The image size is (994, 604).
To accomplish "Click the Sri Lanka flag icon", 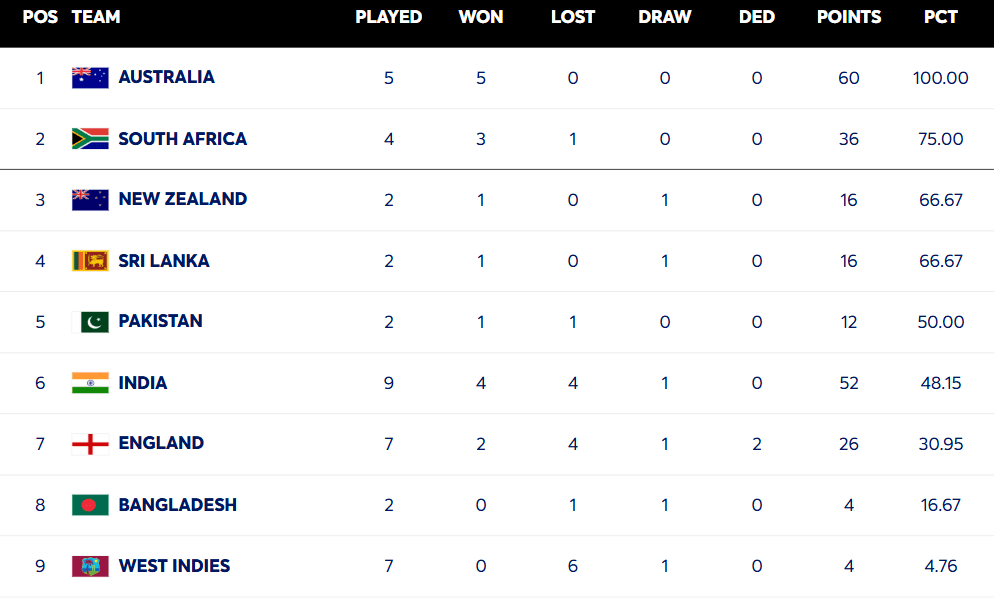I will pos(90,261).
